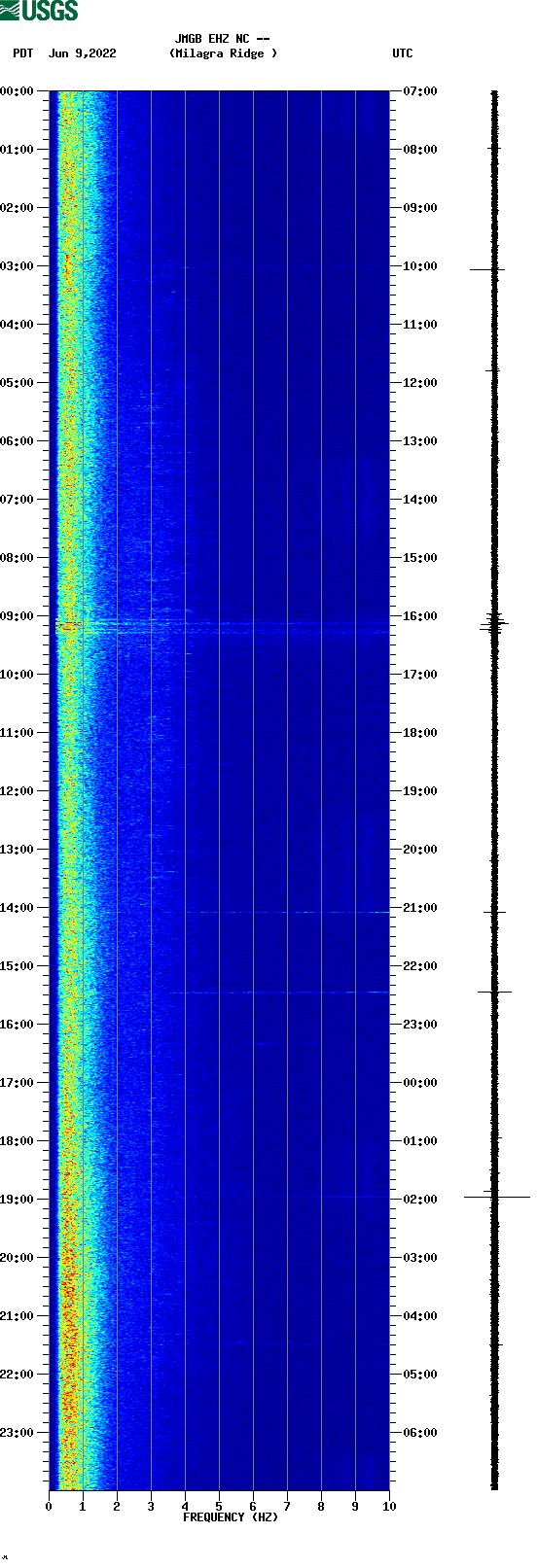Click the Jun 9,2022 date label
Screen dimensions: 537x1568
83,53
